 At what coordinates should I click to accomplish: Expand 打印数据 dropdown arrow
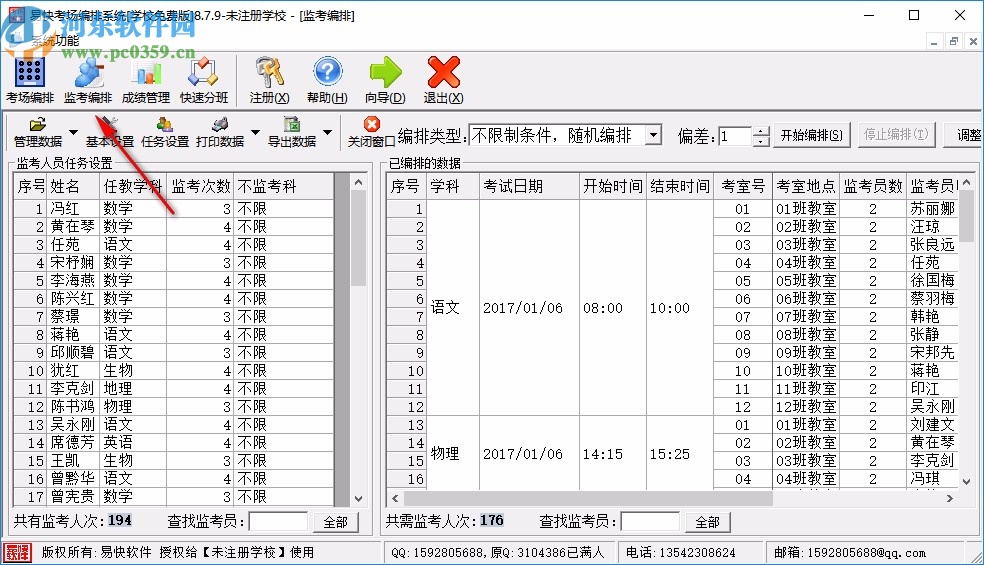coord(255,132)
